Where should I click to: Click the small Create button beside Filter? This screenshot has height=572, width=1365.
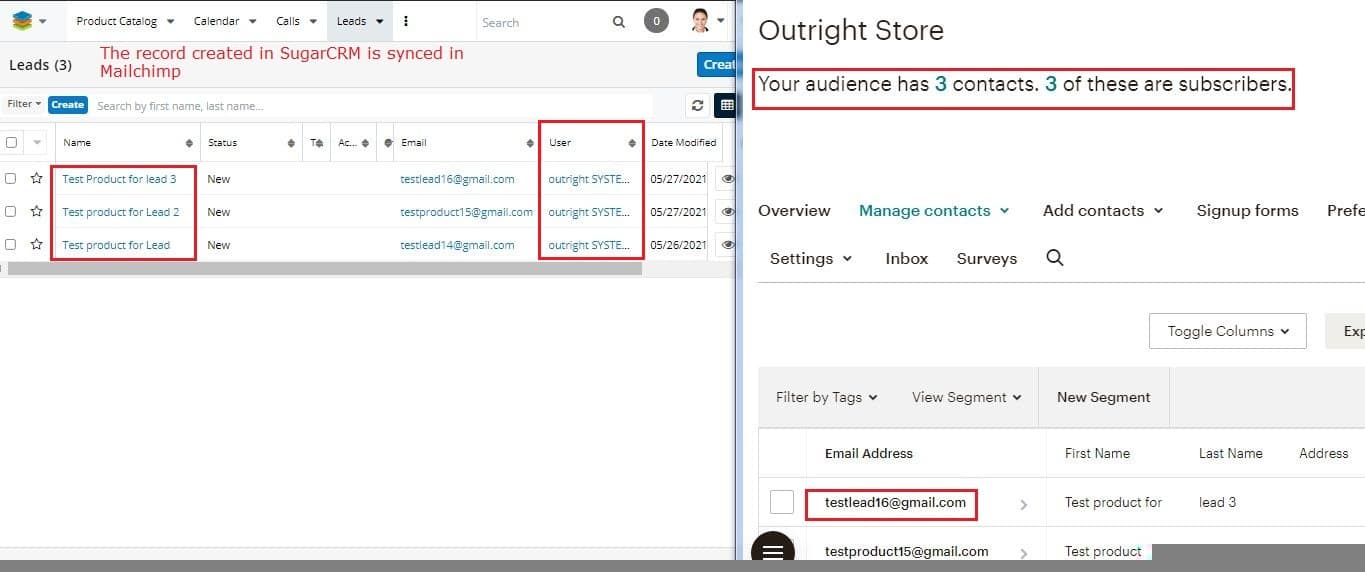(x=68, y=104)
